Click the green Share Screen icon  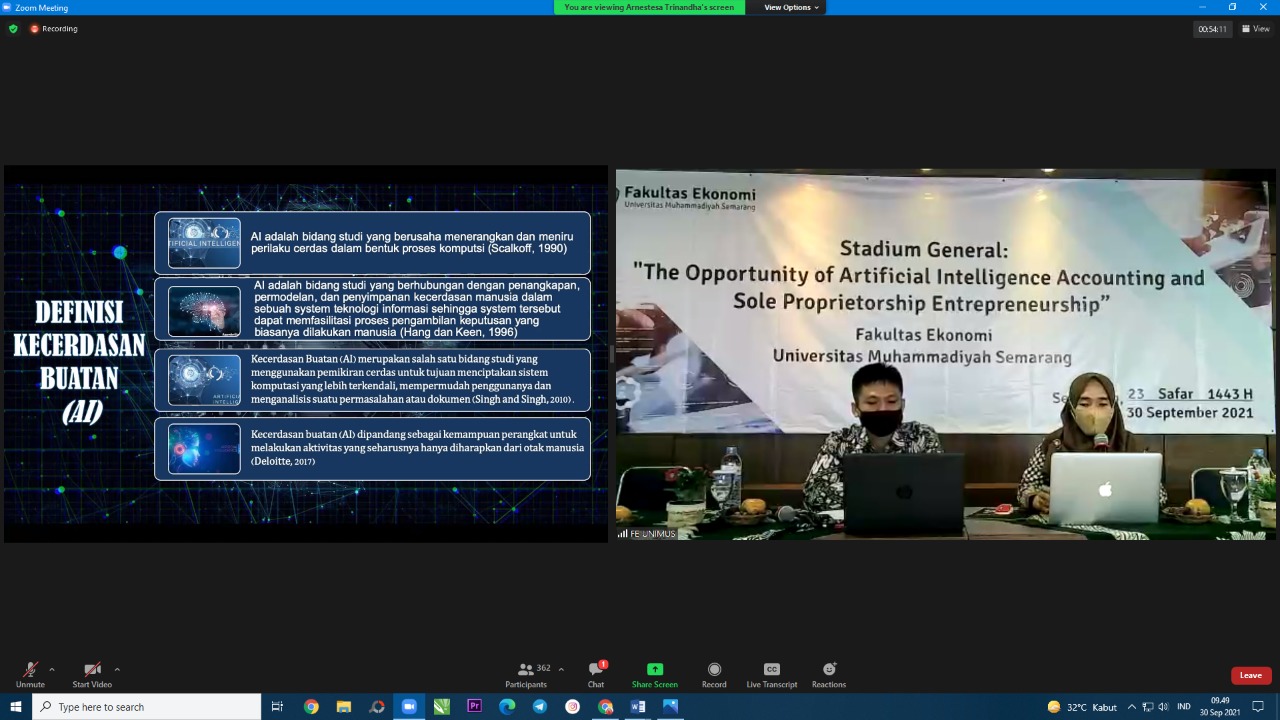coord(655,669)
